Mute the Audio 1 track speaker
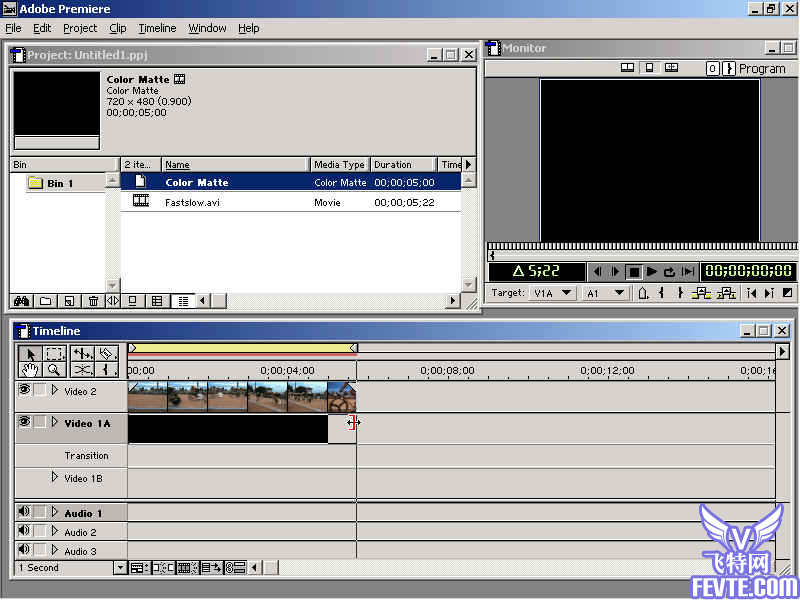The image size is (800, 600). (x=24, y=511)
